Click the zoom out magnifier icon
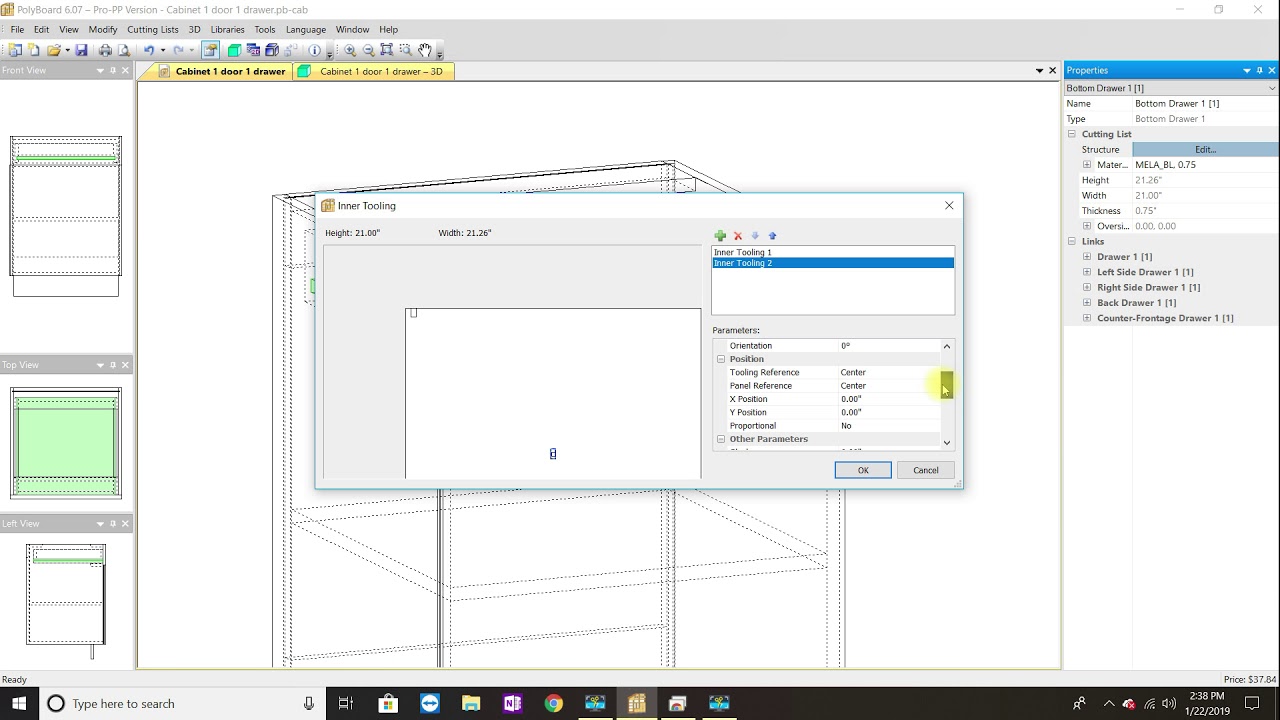1280x720 pixels. click(368, 50)
